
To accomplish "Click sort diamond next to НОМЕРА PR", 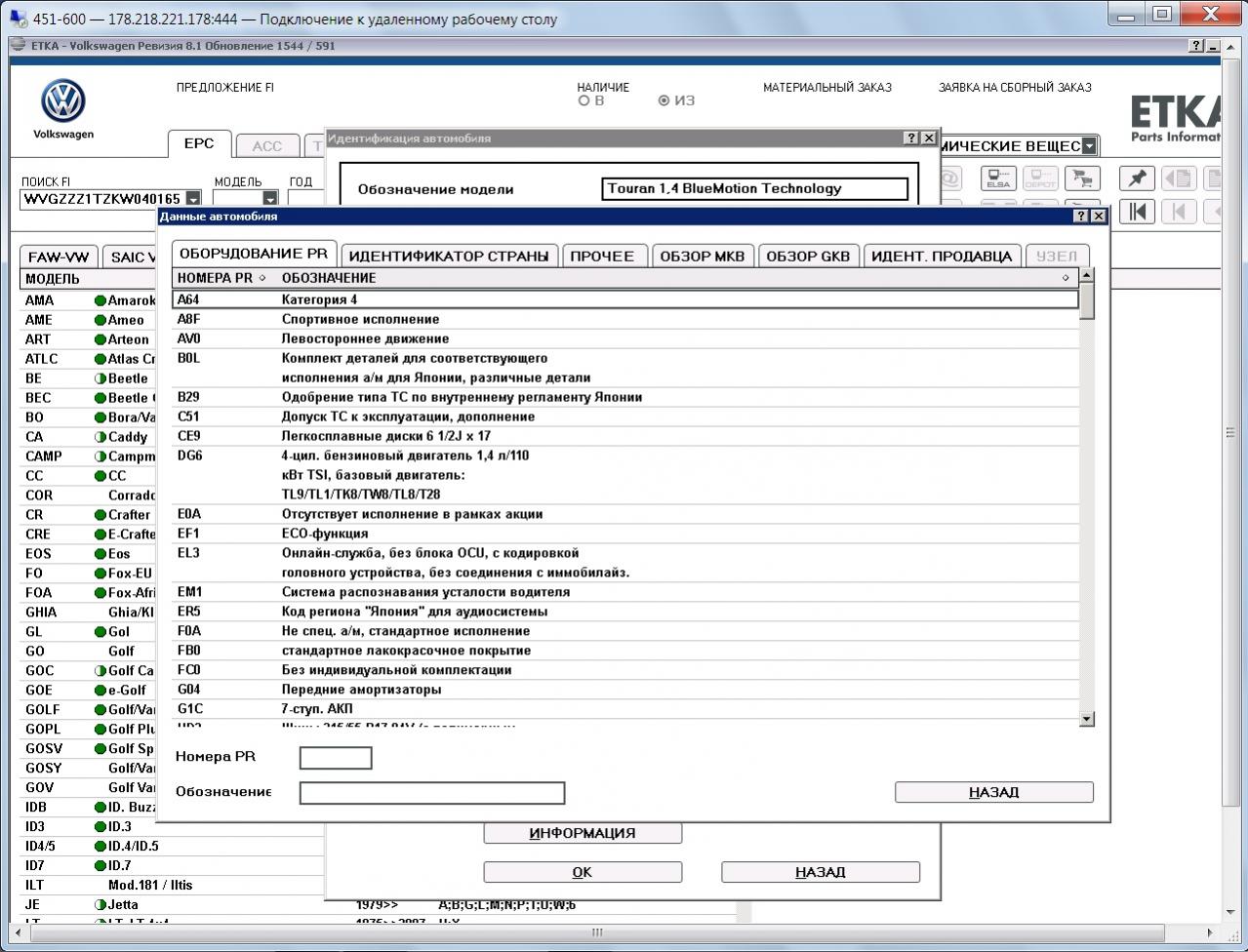I will click(262, 278).
